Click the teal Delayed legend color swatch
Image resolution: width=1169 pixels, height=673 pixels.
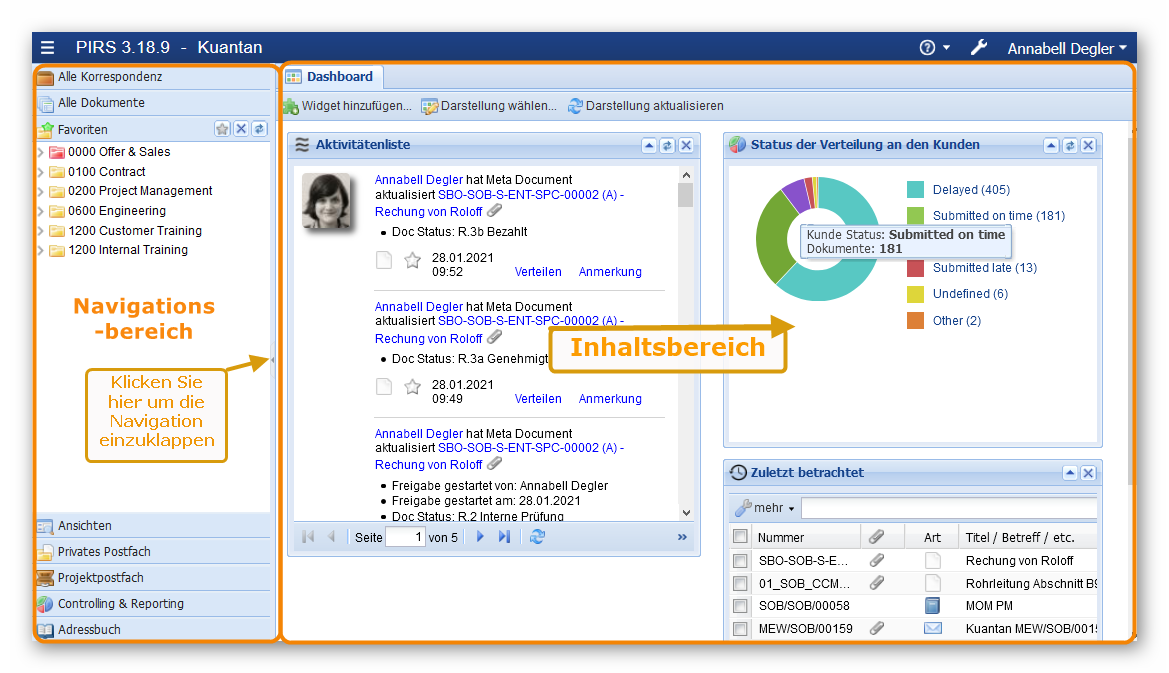click(x=915, y=190)
